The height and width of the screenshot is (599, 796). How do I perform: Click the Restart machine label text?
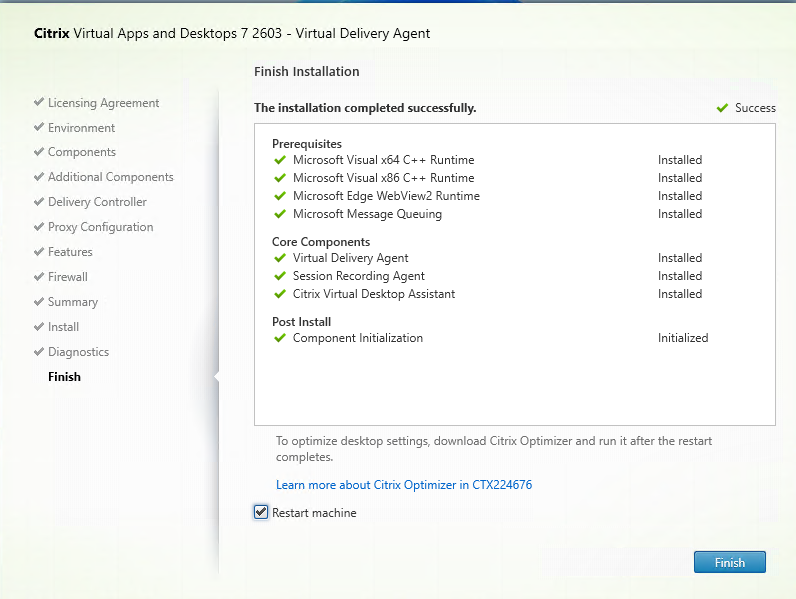[x=314, y=513]
